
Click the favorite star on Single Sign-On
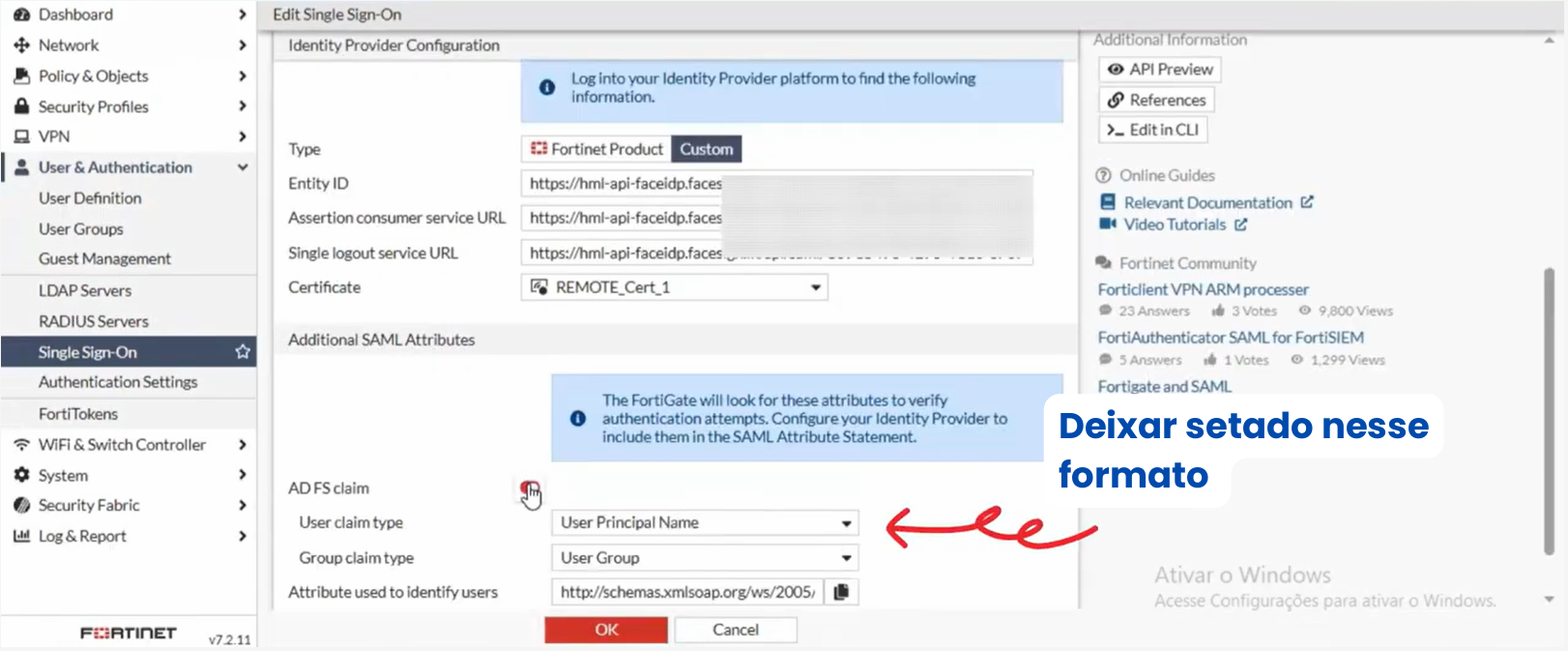coord(243,352)
